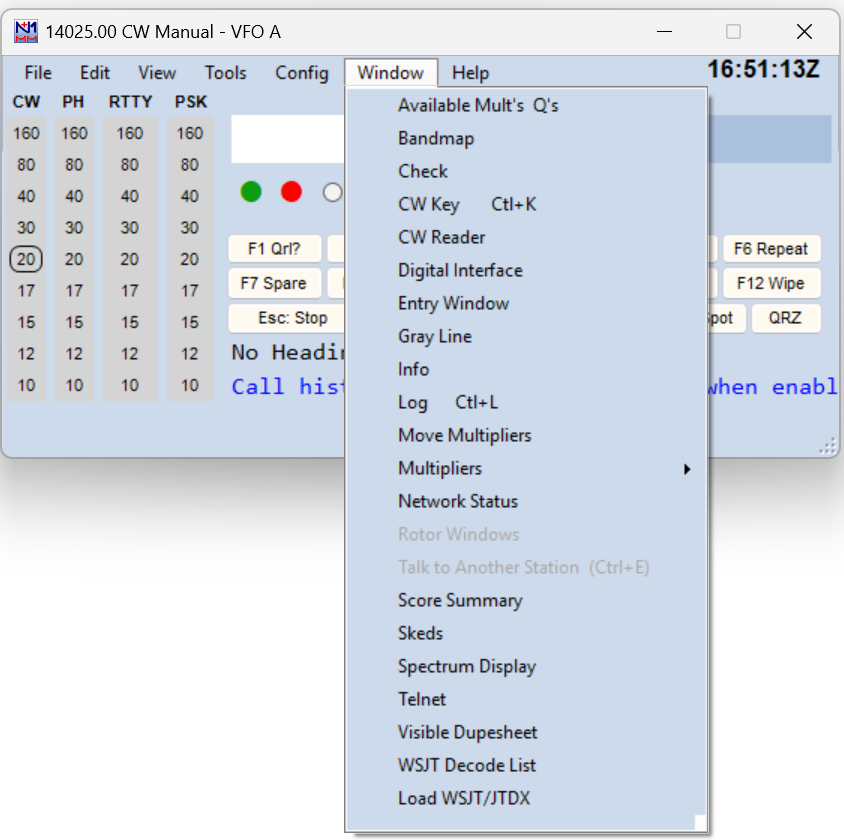Open the Bandmap window
This screenshot has width=844, height=840.
[x=436, y=138]
